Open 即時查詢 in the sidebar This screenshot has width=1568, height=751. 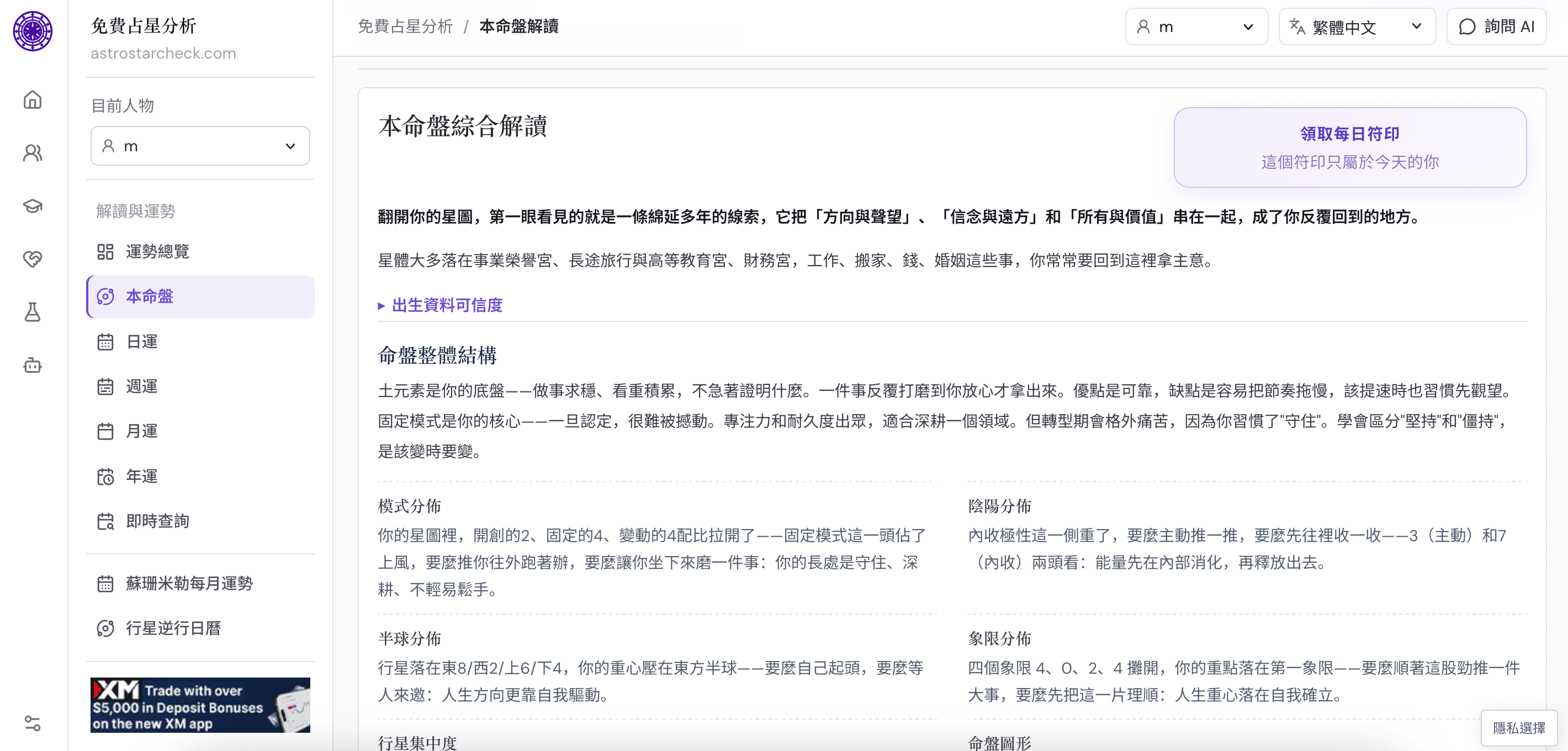(200, 522)
